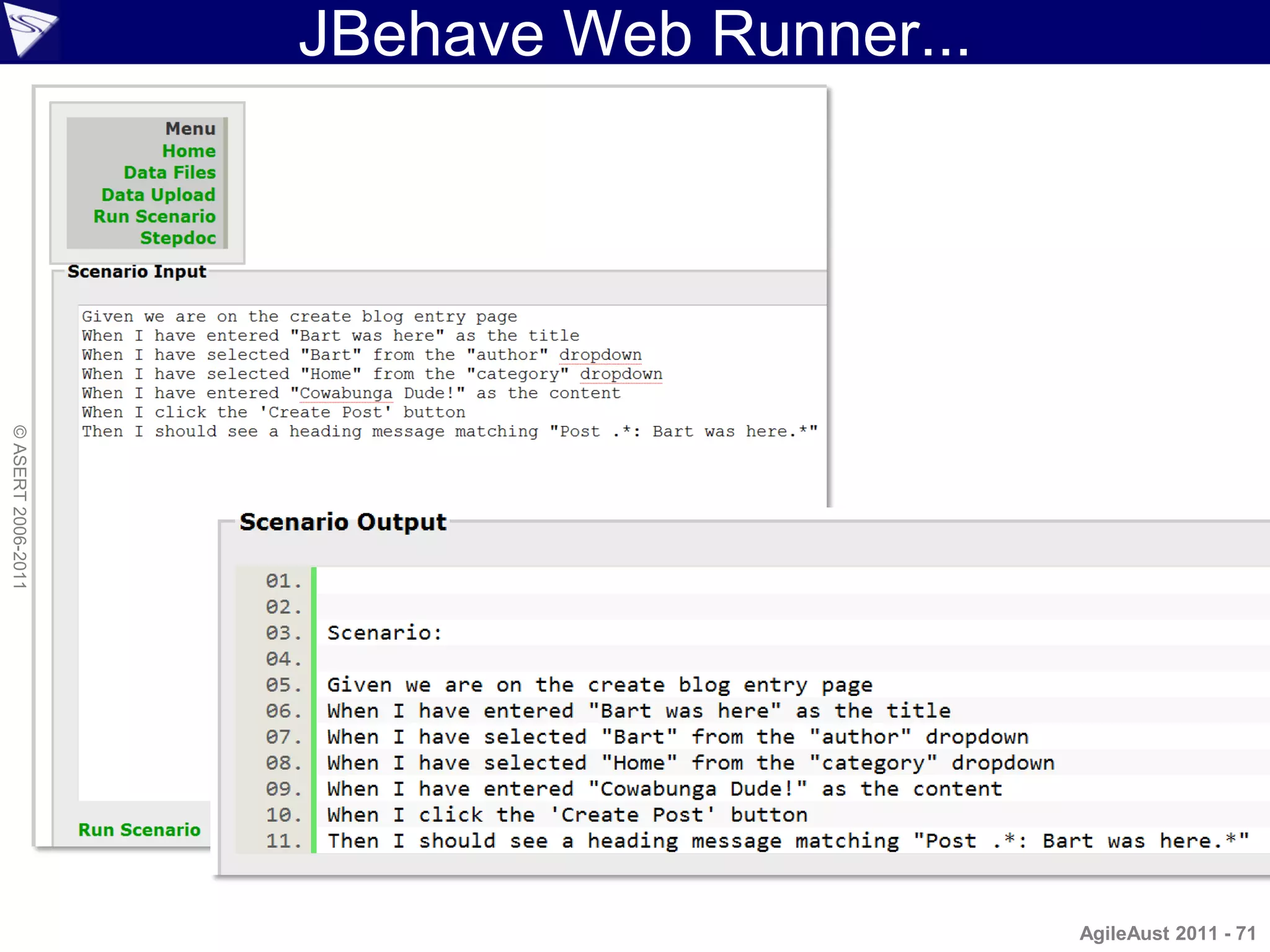Click output line 11 Then step
The image size is (1270, 952).
(788, 841)
